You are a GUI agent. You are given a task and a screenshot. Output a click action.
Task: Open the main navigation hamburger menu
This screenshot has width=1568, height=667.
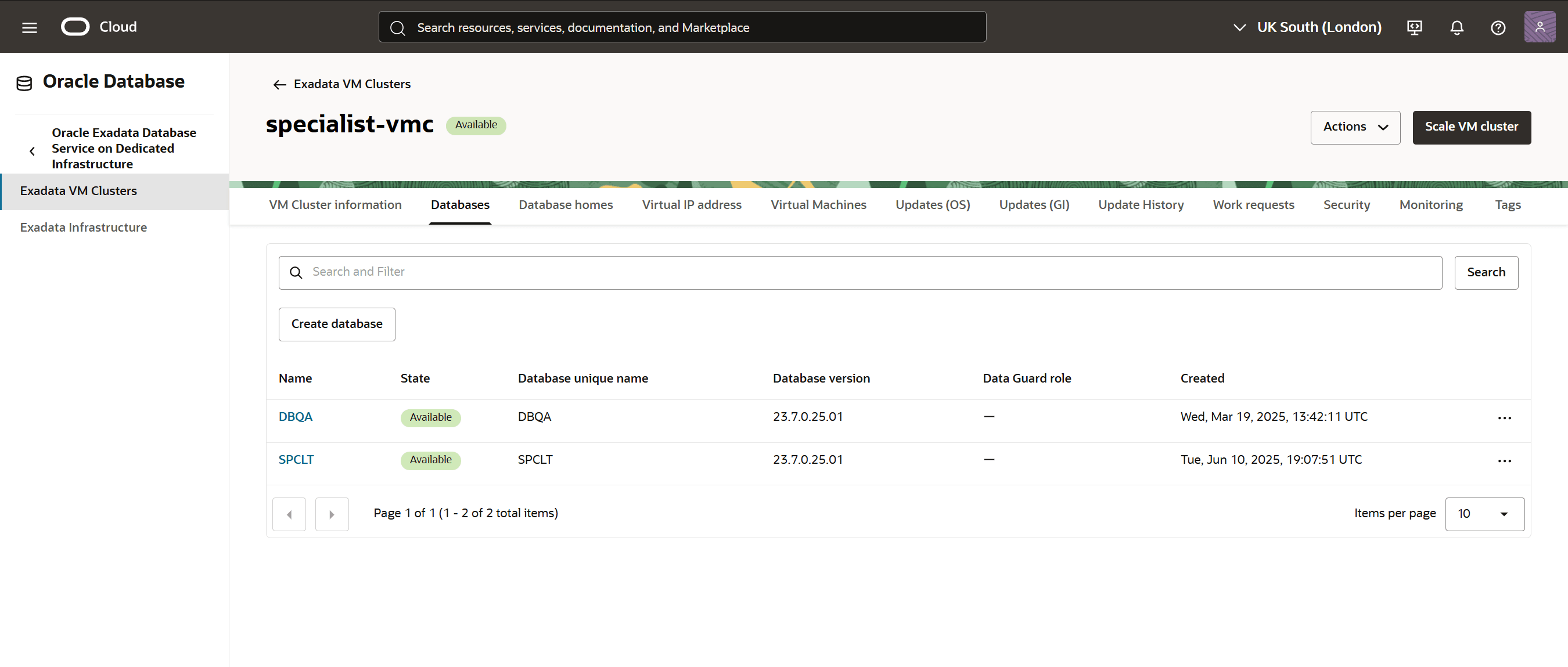click(x=28, y=27)
